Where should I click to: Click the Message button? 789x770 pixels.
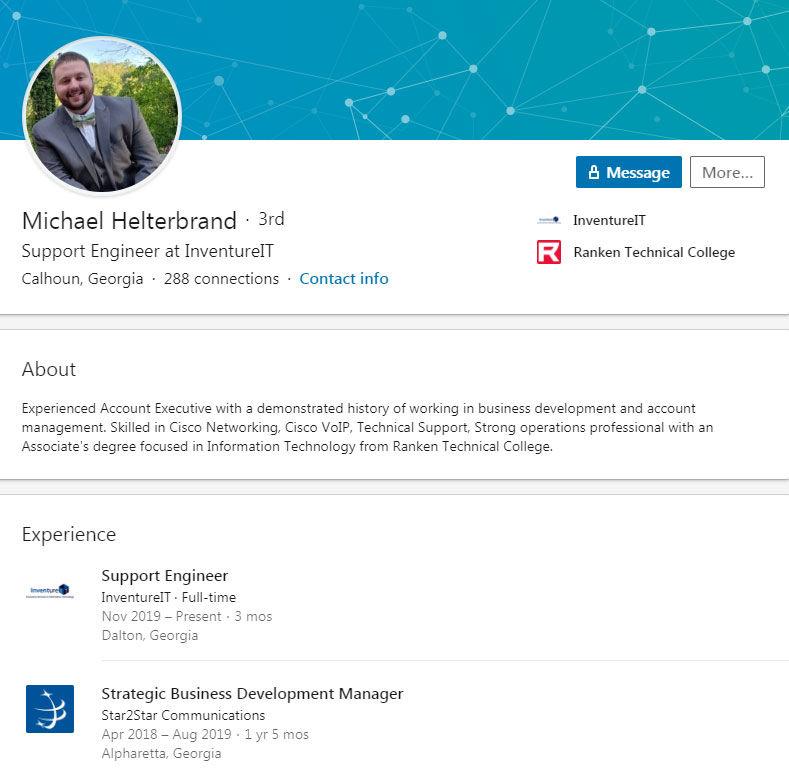[x=628, y=172]
